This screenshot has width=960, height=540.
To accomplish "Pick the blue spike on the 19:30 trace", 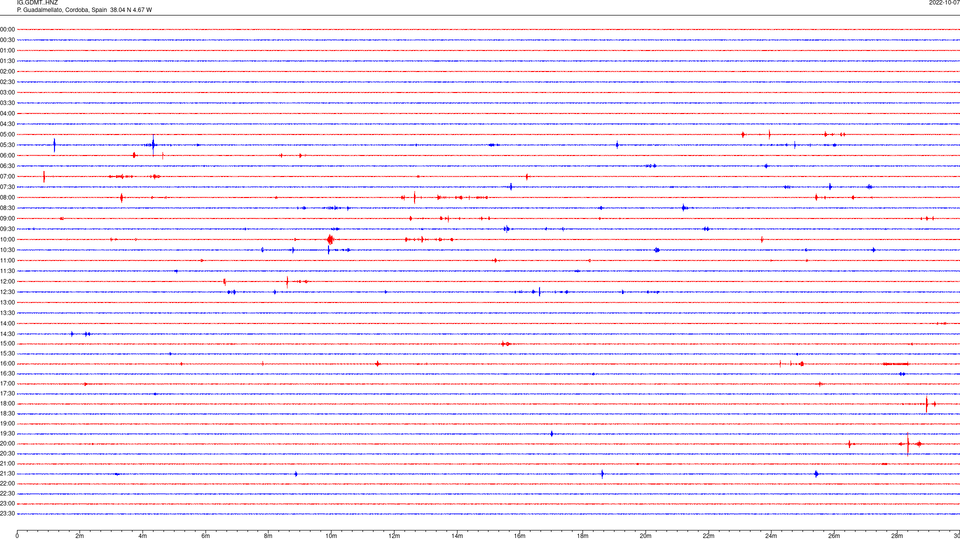I will pyautogui.click(x=552, y=434).
